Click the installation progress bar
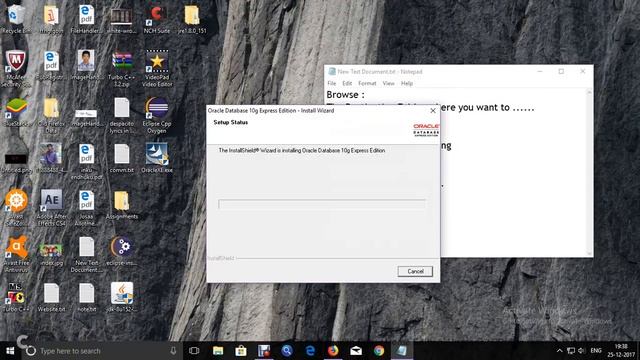 (x=322, y=204)
